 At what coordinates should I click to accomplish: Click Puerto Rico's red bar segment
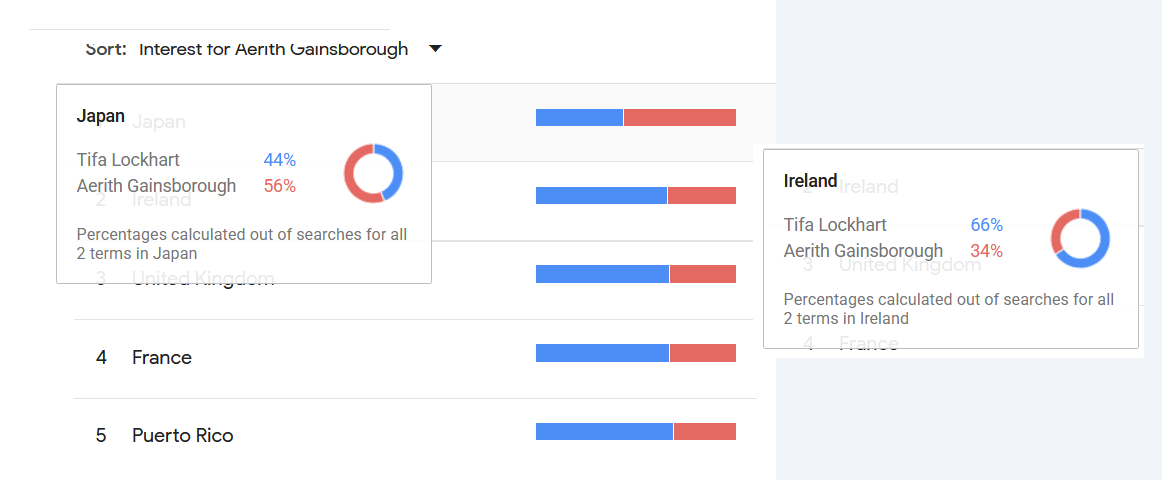(x=705, y=431)
